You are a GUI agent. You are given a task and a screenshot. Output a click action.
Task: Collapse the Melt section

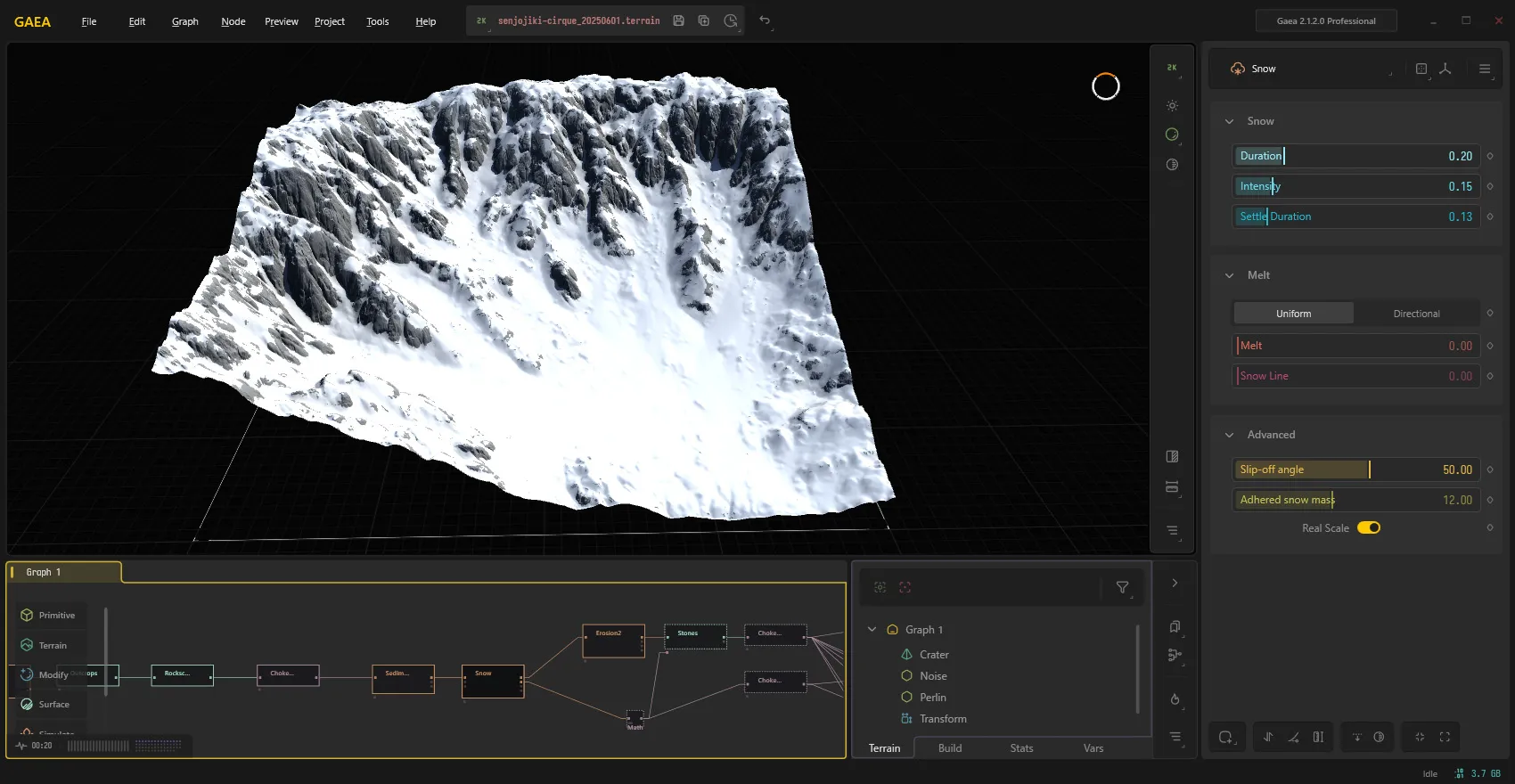(x=1230, y=275)
